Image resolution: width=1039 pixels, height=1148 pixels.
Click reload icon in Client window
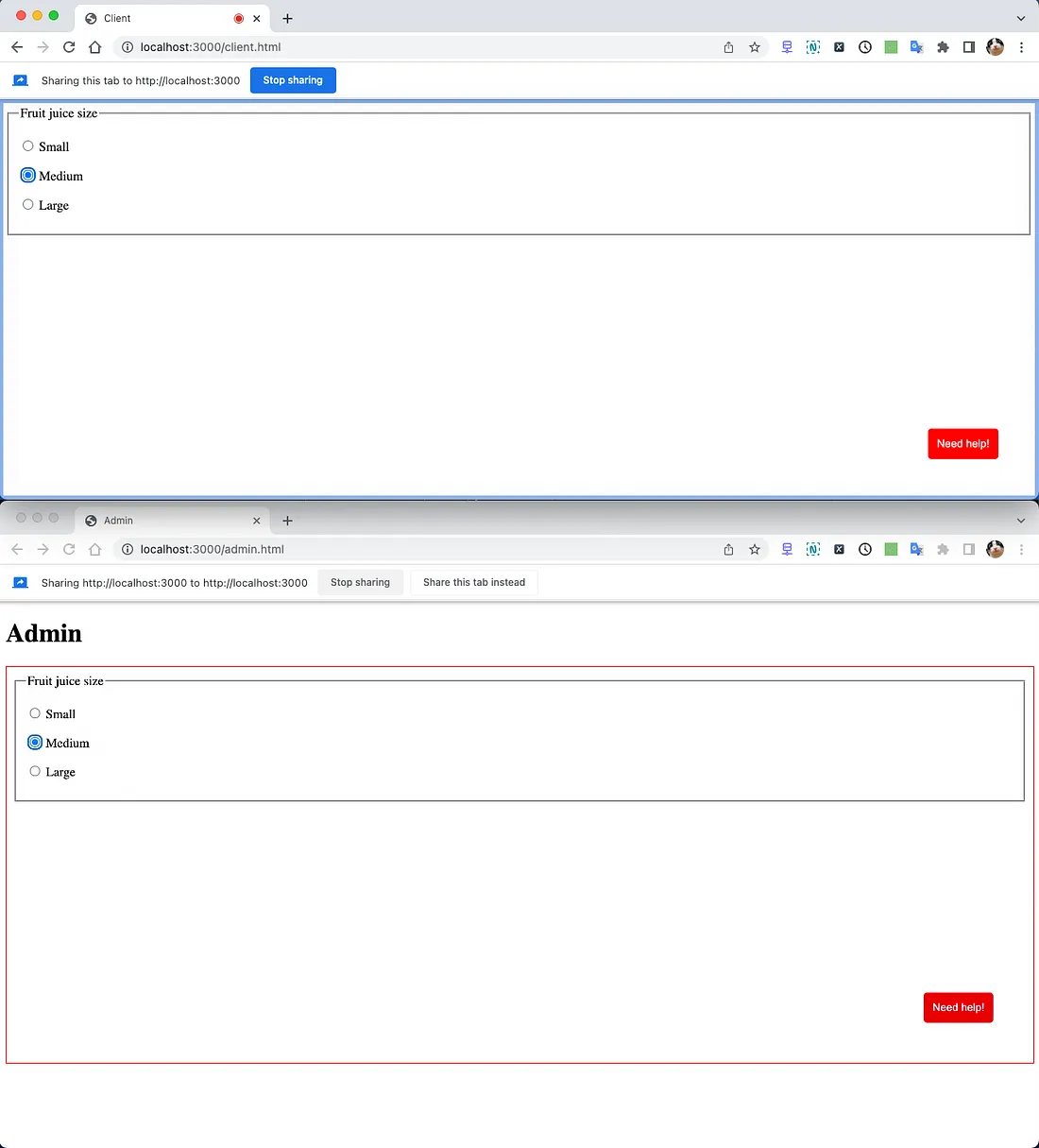[69, 47]
